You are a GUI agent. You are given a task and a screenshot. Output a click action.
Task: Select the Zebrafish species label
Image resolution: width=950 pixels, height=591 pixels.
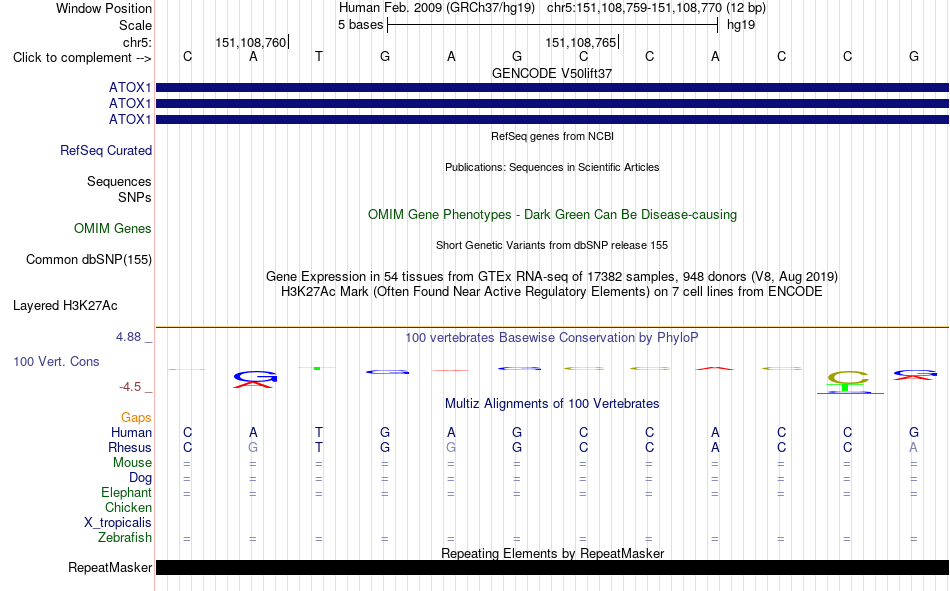tap(125, 537)
